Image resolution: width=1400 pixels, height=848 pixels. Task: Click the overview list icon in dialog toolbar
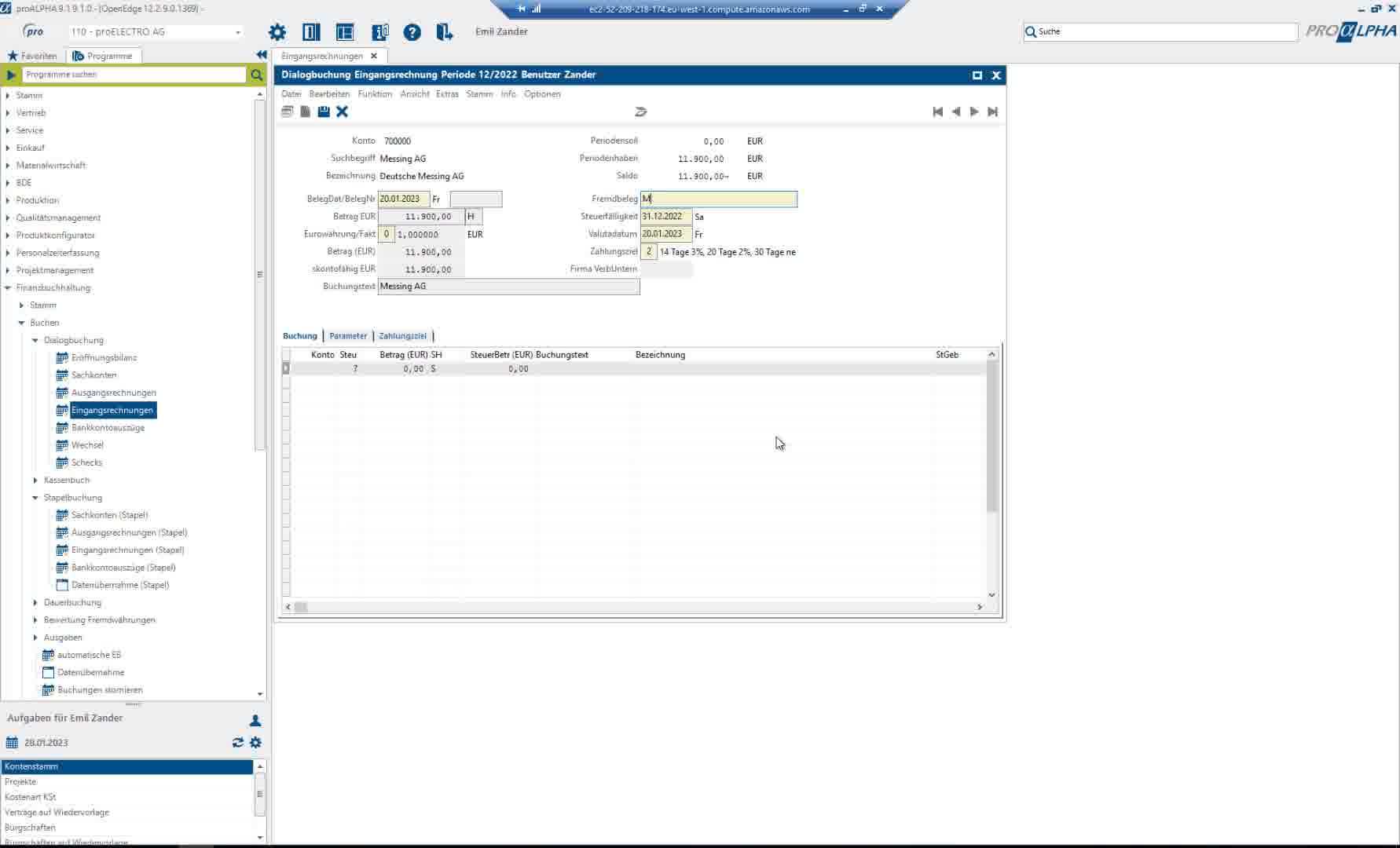click(288, 111)
